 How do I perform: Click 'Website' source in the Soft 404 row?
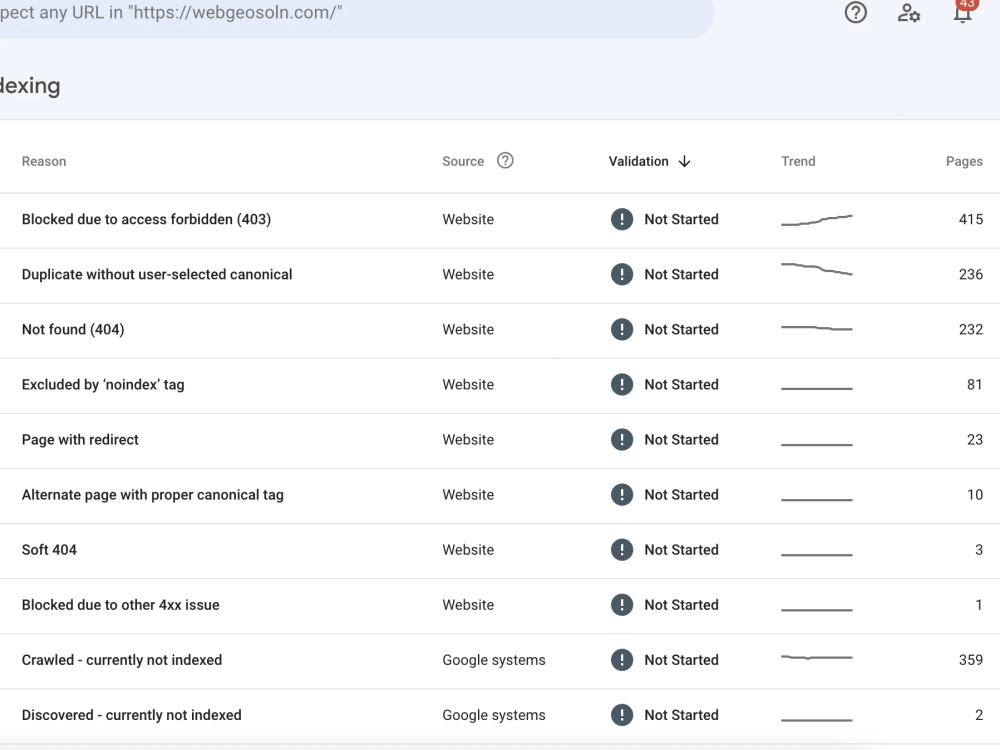click(468, 550)
